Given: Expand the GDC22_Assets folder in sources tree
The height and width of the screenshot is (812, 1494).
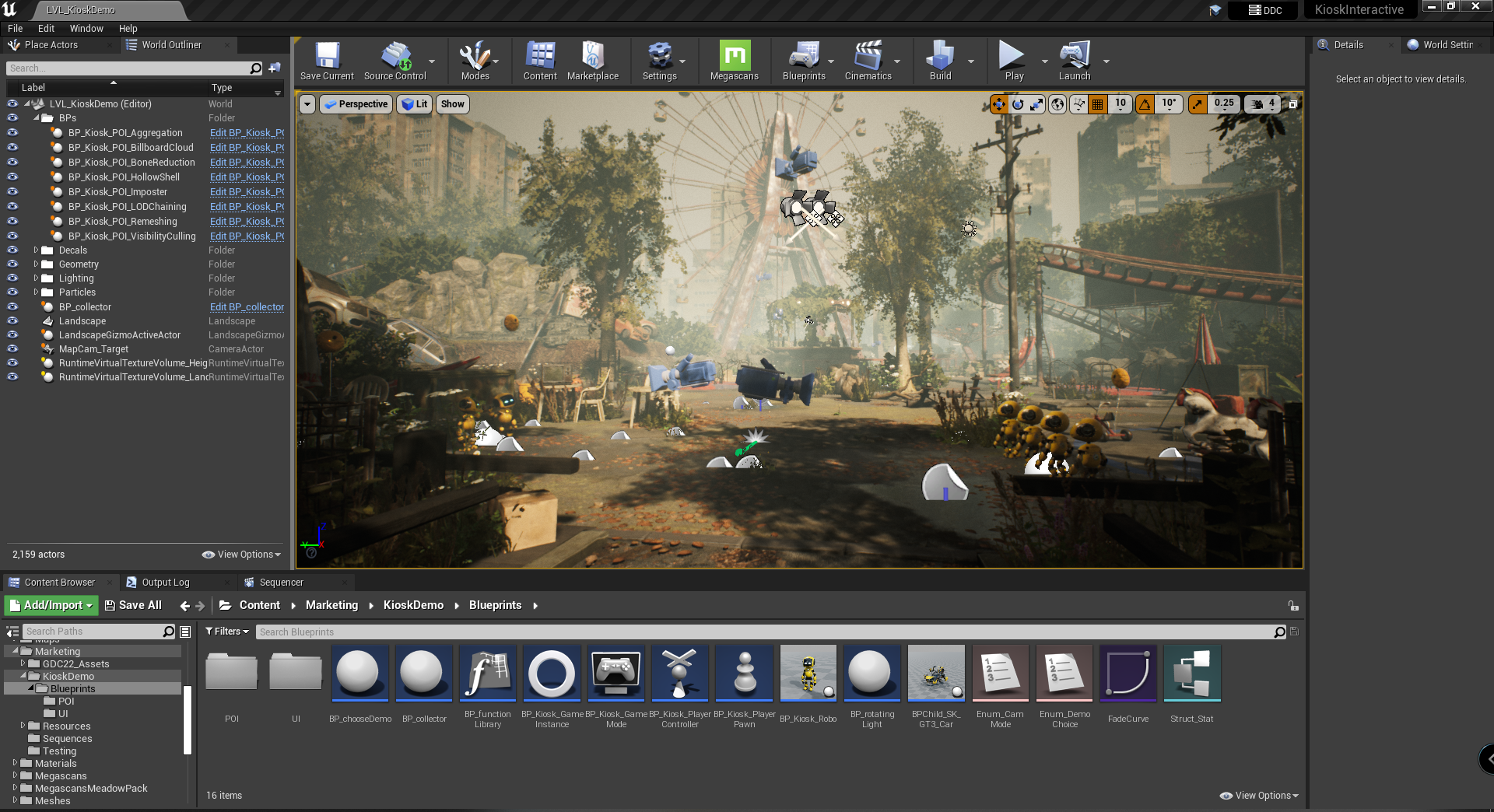Looking at the screenshot, I should [x=23, y=663].
